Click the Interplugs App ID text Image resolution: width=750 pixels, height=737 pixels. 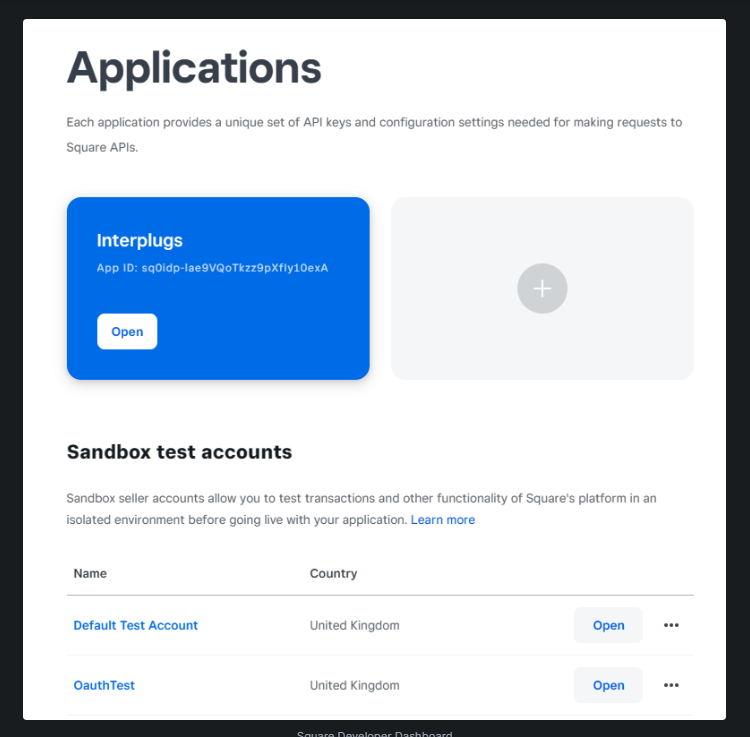(212, 268)
